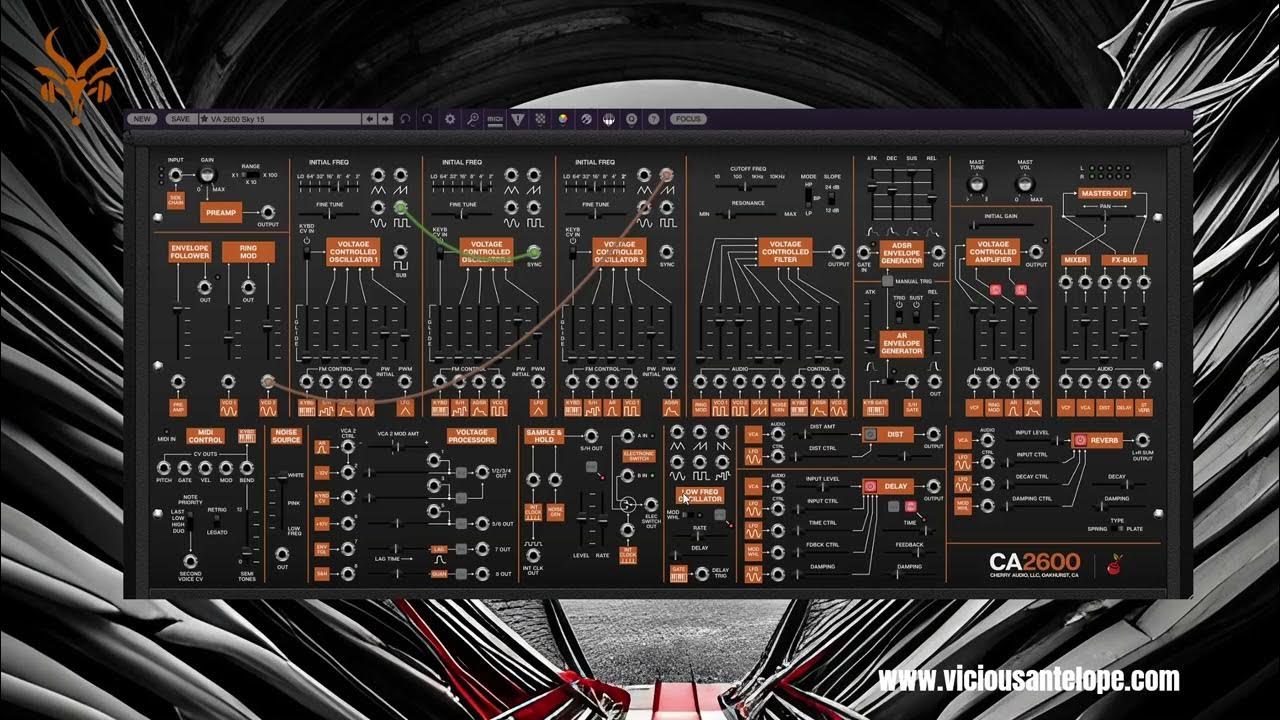Image resolution: width=1280 pixels, height=720 pixels.
Task: Click the S/H OUT jack
Action: click(591, 435)
